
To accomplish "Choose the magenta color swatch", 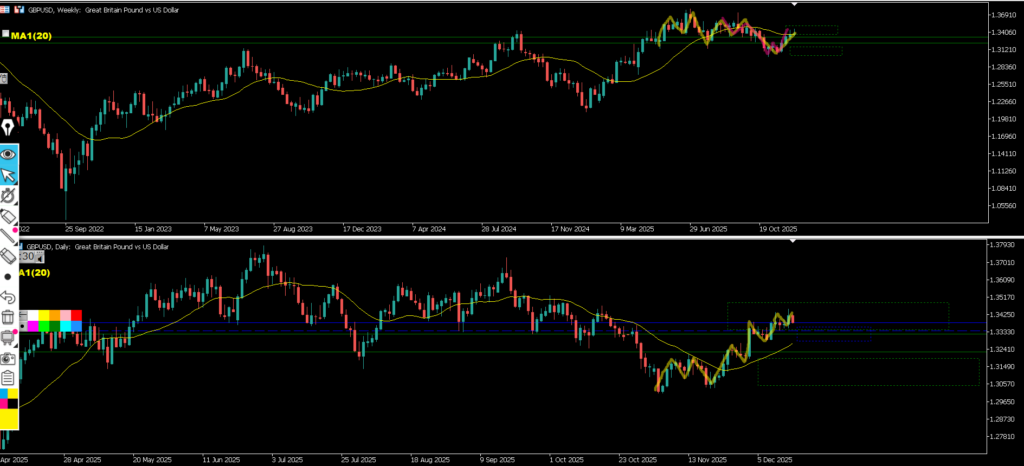I will point(34,326).
